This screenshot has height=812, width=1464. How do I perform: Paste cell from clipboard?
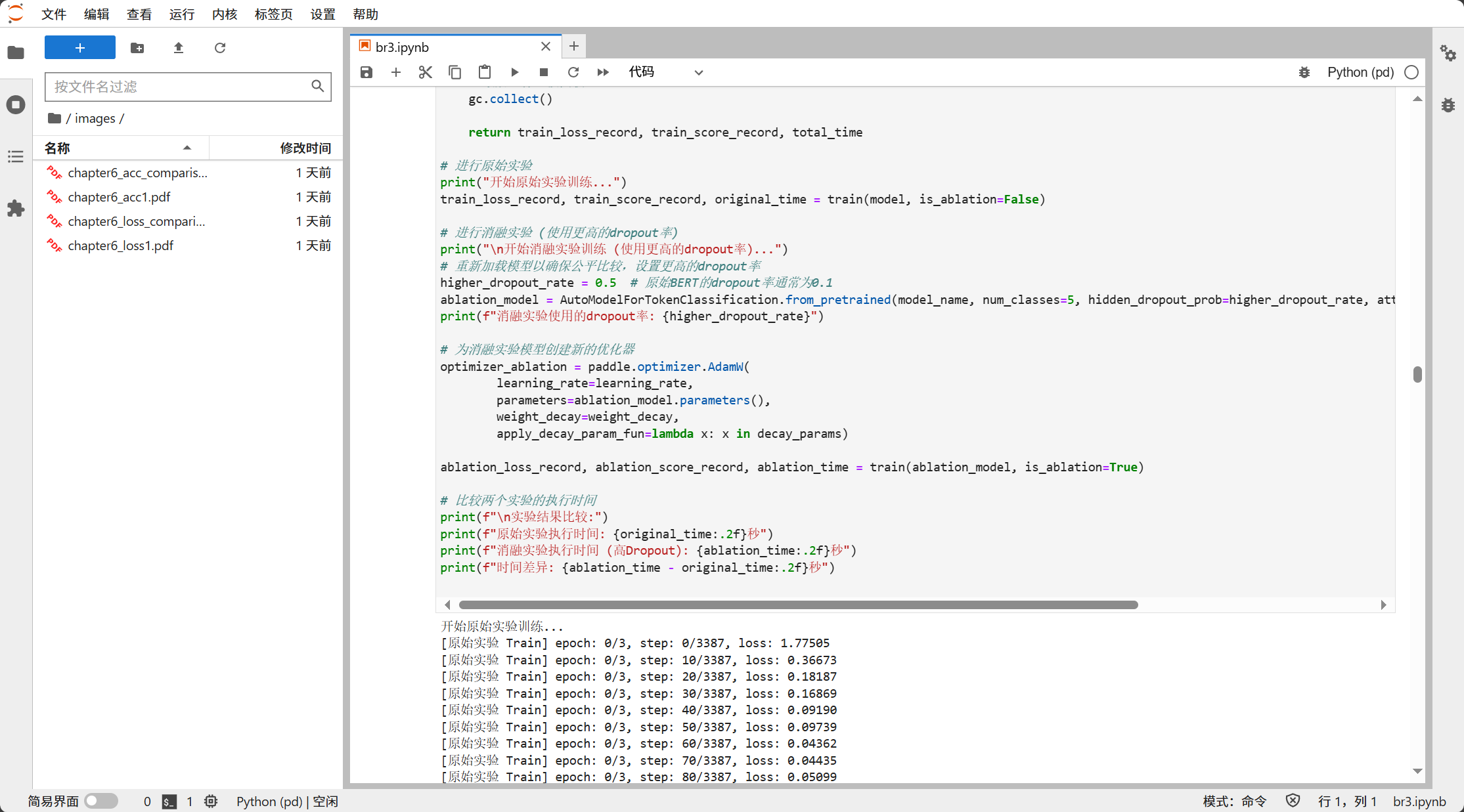(485, 72)
